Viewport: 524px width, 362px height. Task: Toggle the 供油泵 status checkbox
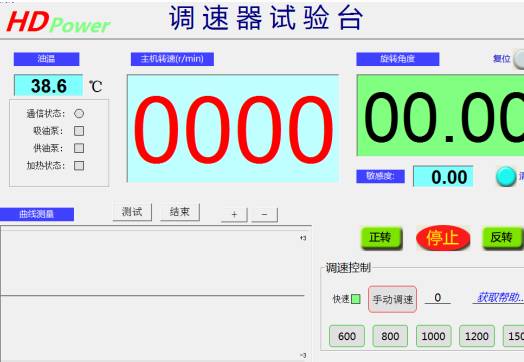79,148
